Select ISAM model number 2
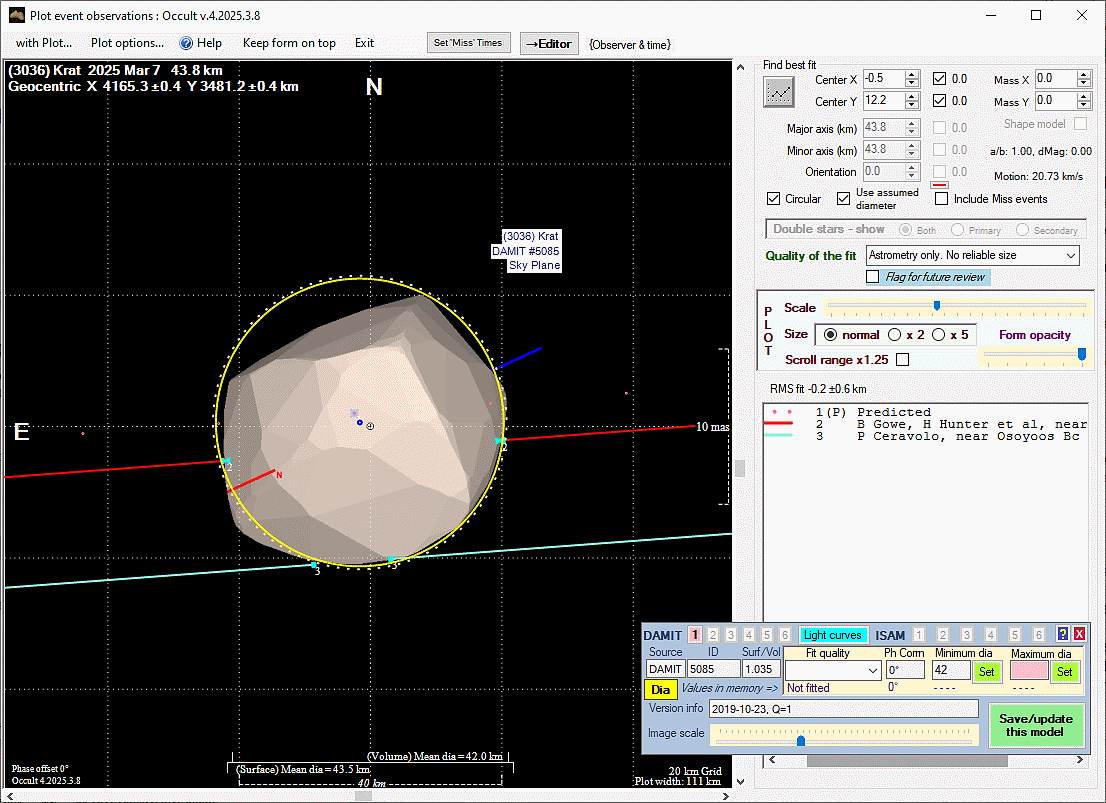Viewport: 1106px width, 803px height. (x=943, y=635)
